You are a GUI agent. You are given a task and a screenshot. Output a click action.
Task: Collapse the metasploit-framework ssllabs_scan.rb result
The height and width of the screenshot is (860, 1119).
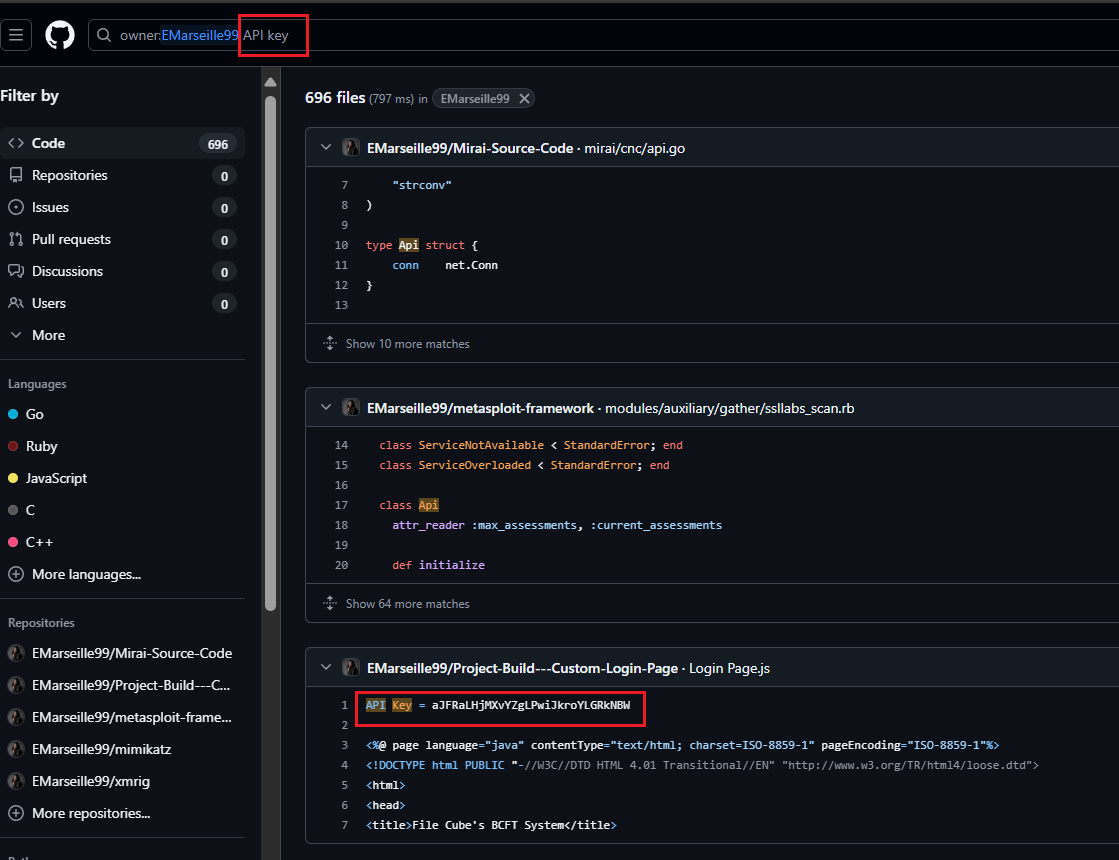pyautogui.click(x=326, y=408)
